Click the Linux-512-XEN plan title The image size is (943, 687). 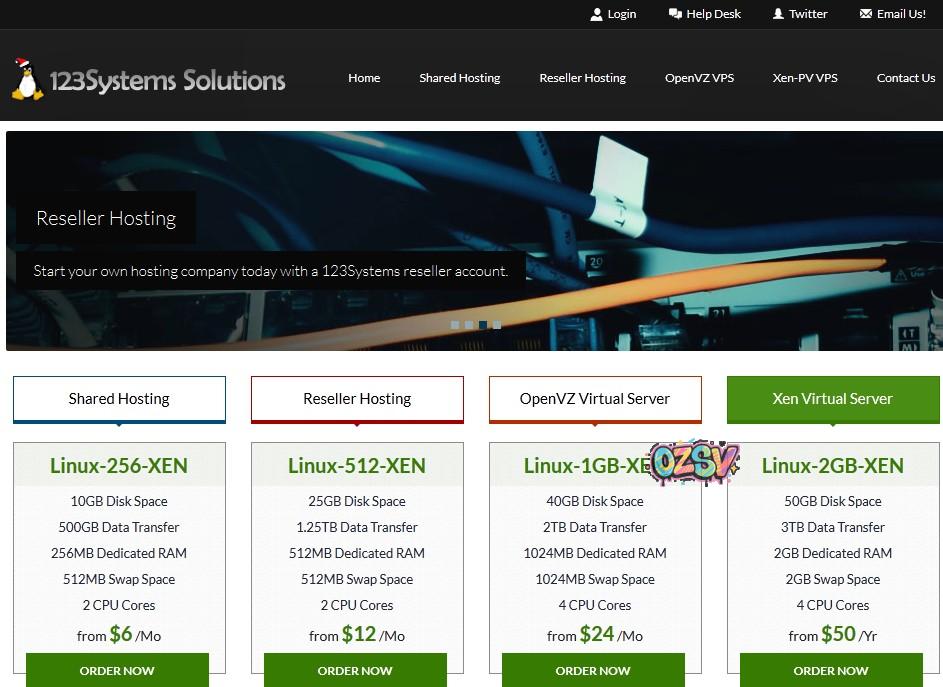(357, 466)
